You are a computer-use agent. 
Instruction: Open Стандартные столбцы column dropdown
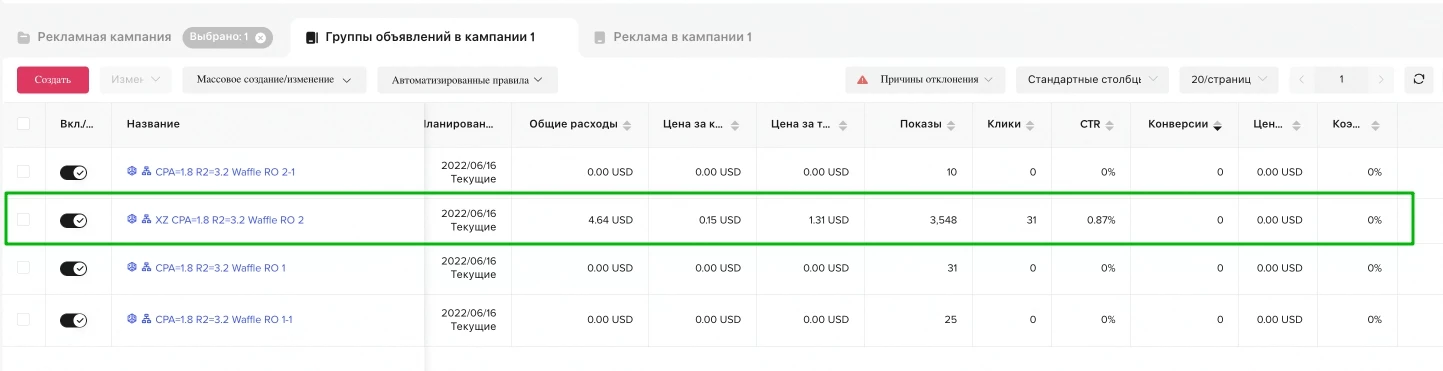click(1092, 79)
